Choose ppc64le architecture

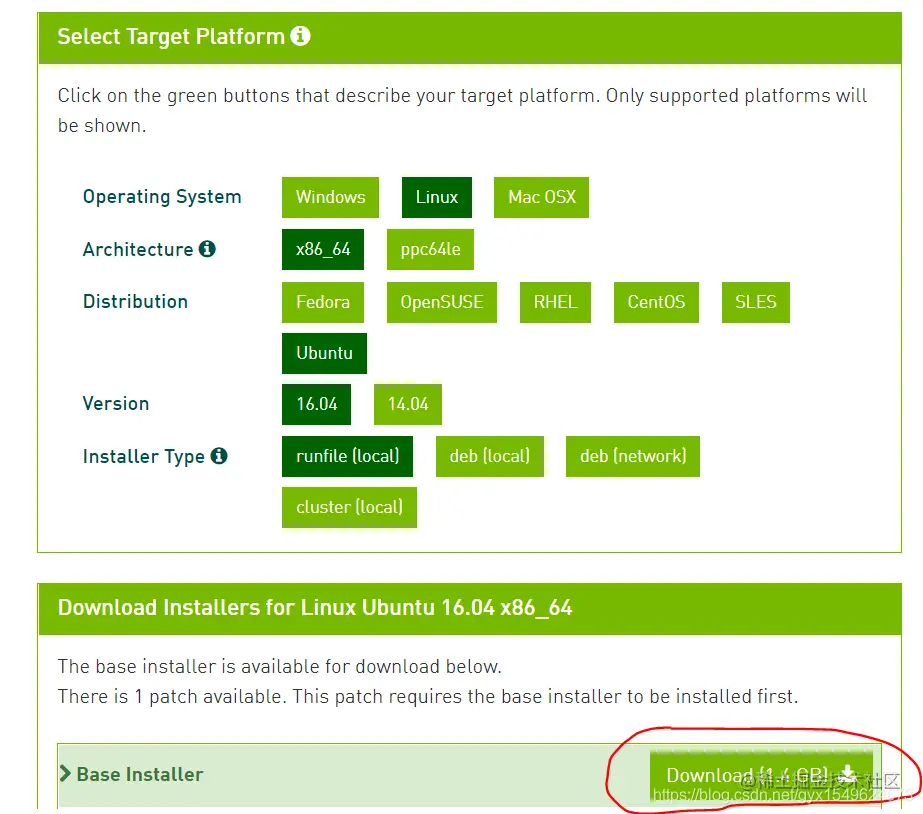430,250
